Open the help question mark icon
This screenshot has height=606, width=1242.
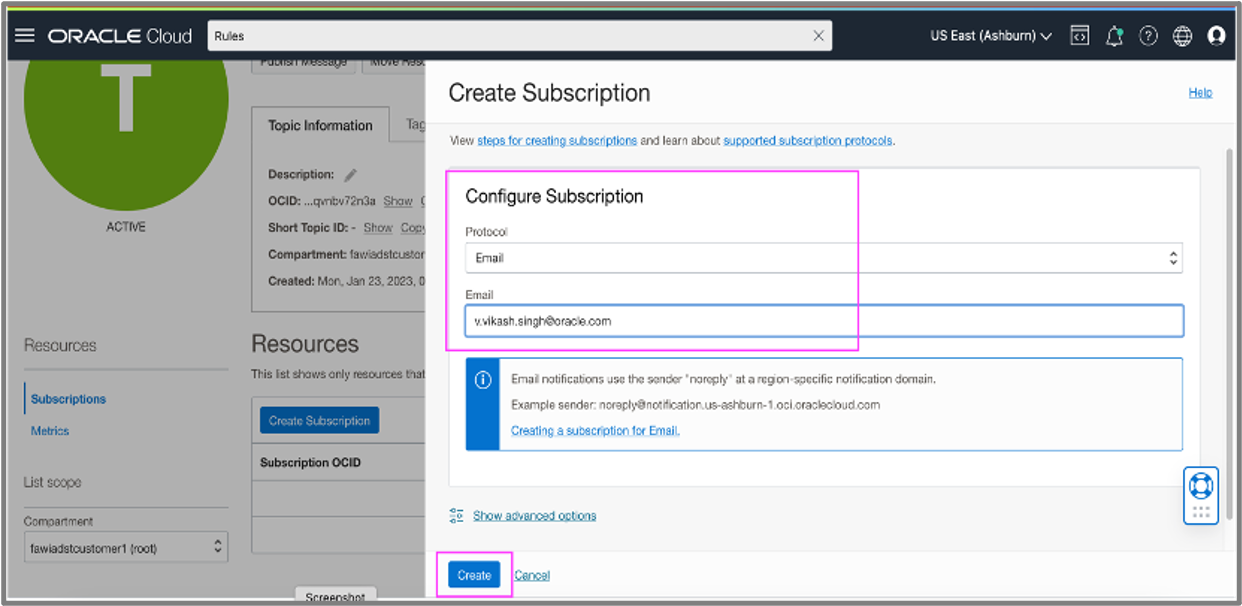1148,35
